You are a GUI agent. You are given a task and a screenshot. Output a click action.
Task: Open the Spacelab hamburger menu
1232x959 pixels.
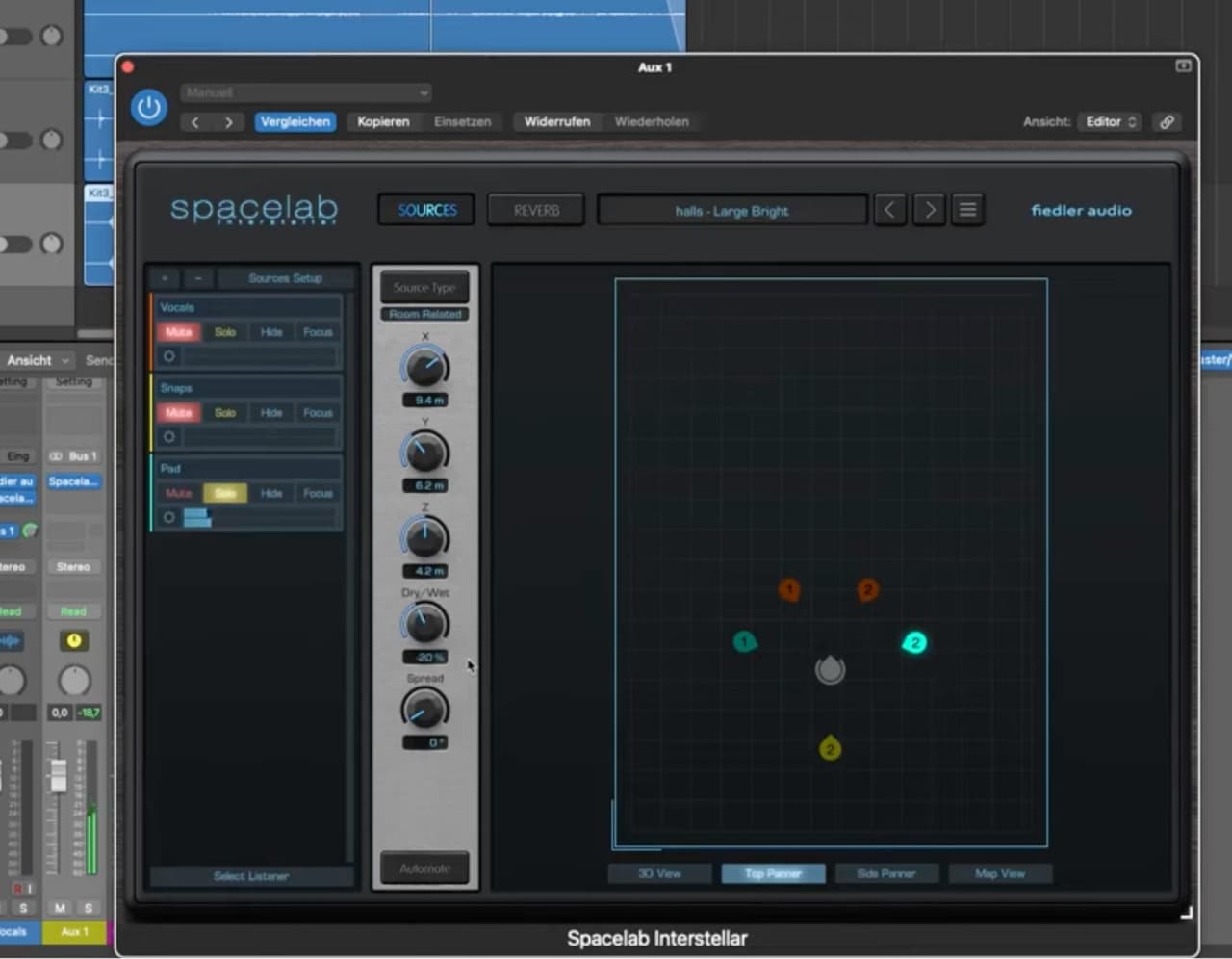(967, 209)
